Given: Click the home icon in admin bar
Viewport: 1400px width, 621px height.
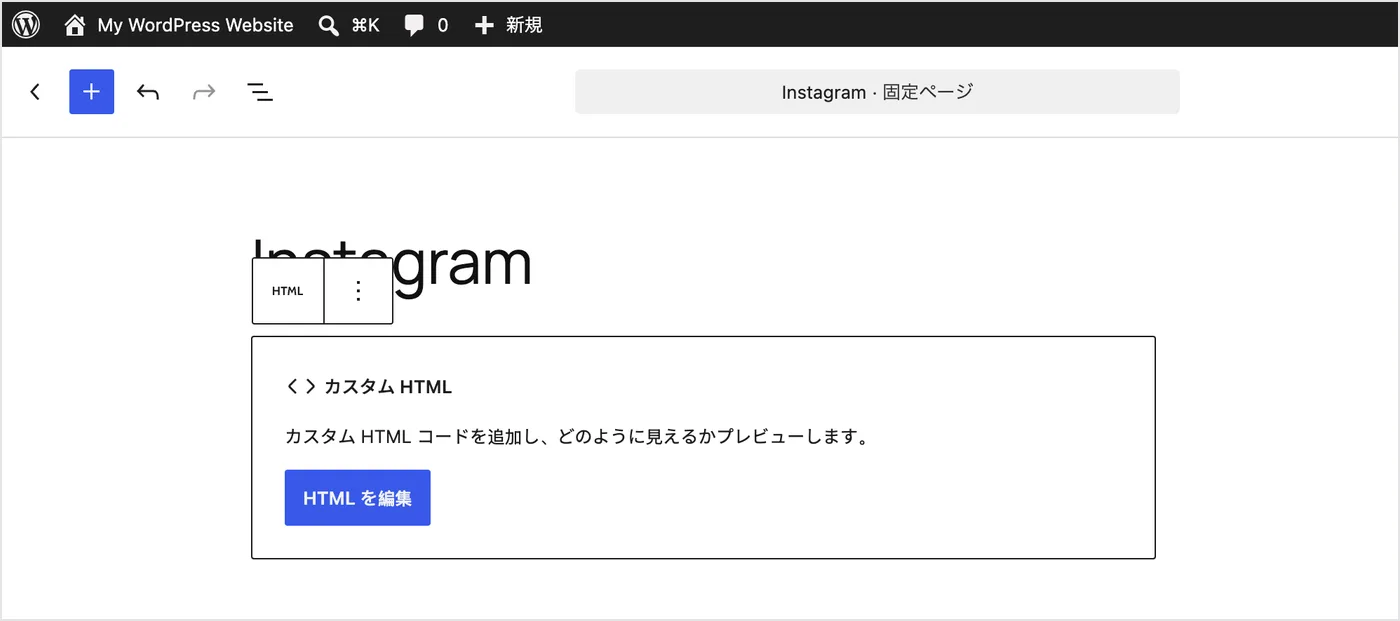Looking at the screenshot, I should (x=75, y=25).
